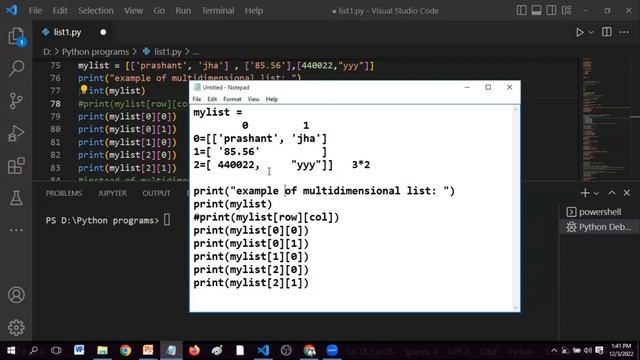Open the Go menu
This screenshot has height=360, width=640.
[x=159, y=11]
